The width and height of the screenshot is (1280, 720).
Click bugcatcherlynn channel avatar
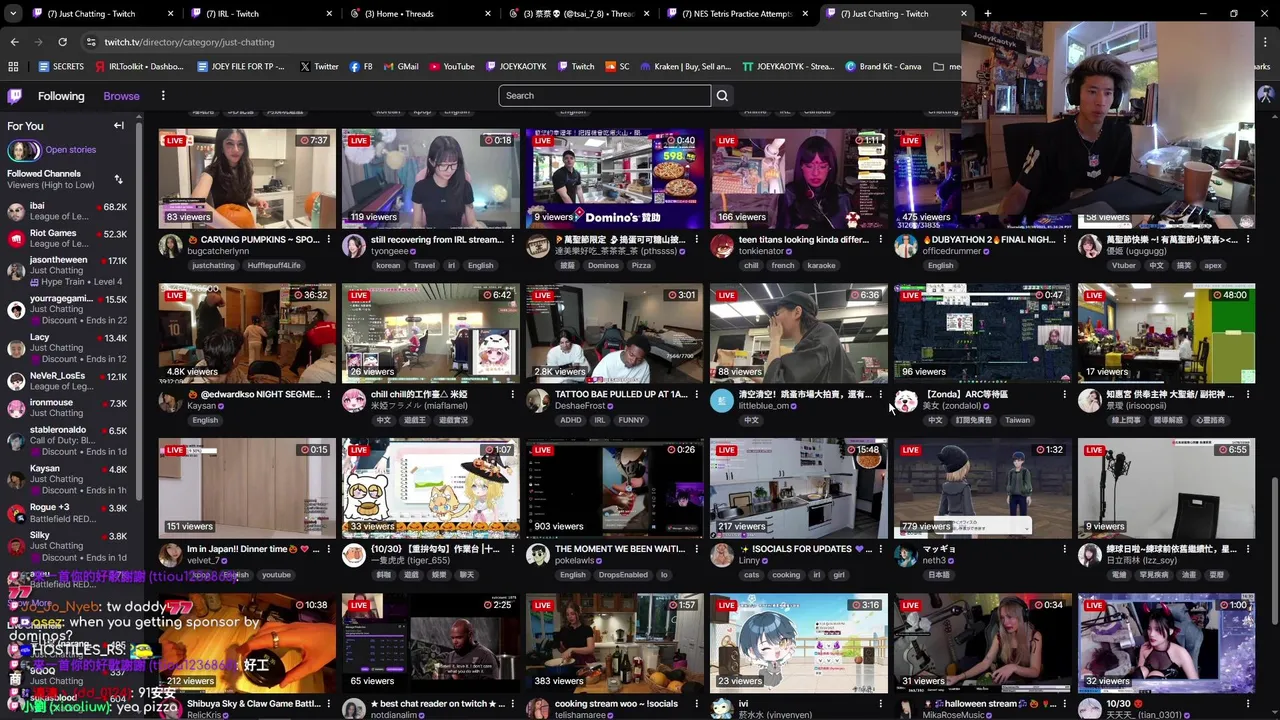click(170, 246)
